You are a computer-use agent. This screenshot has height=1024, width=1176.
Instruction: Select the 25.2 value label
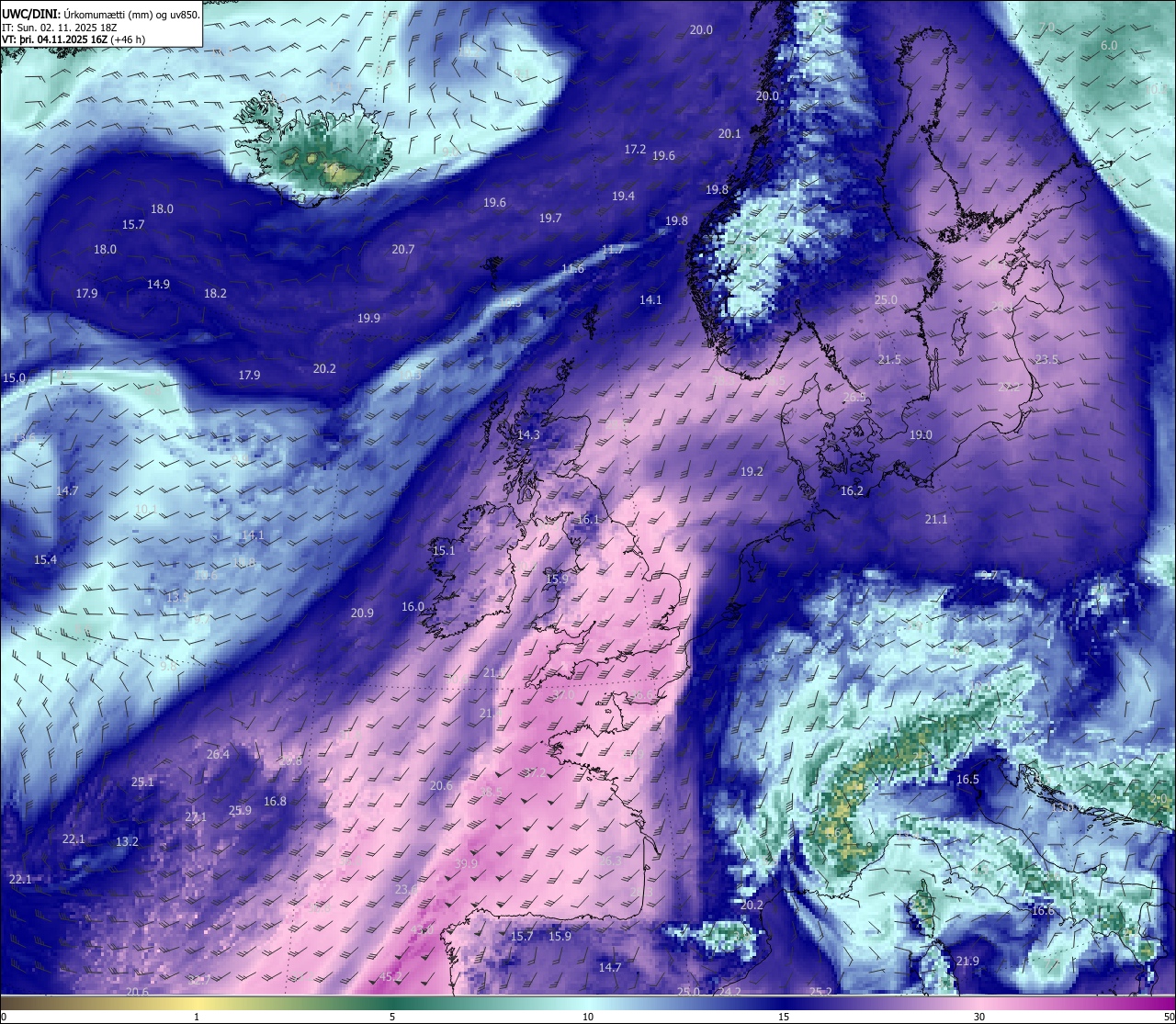tap(820, 992)
